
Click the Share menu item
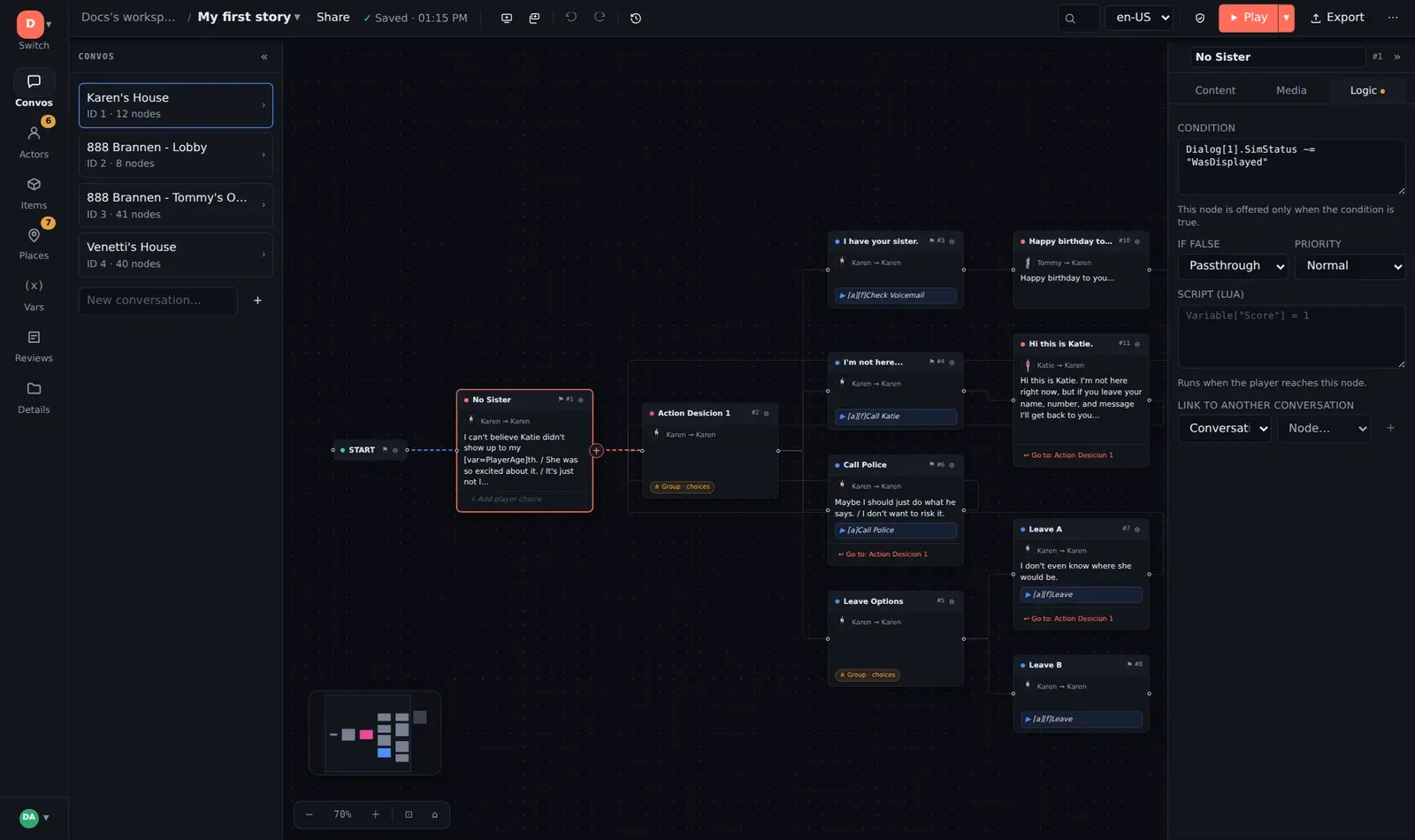pos(333,18)
